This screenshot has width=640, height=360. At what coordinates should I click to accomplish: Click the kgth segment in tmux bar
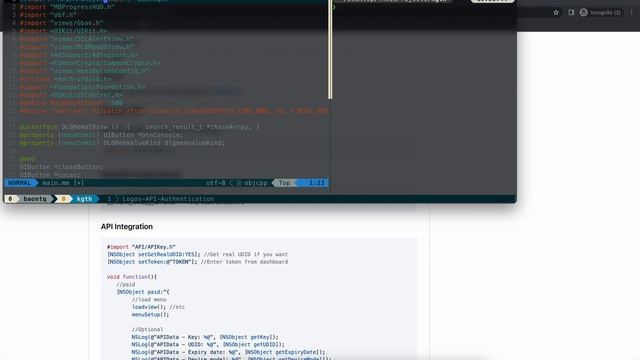[x=84, y=199]
